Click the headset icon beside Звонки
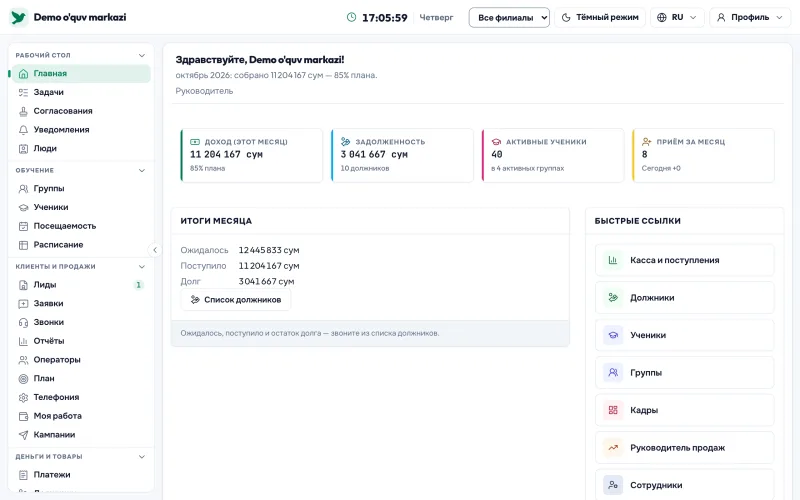800x500 pixels. 23,323
